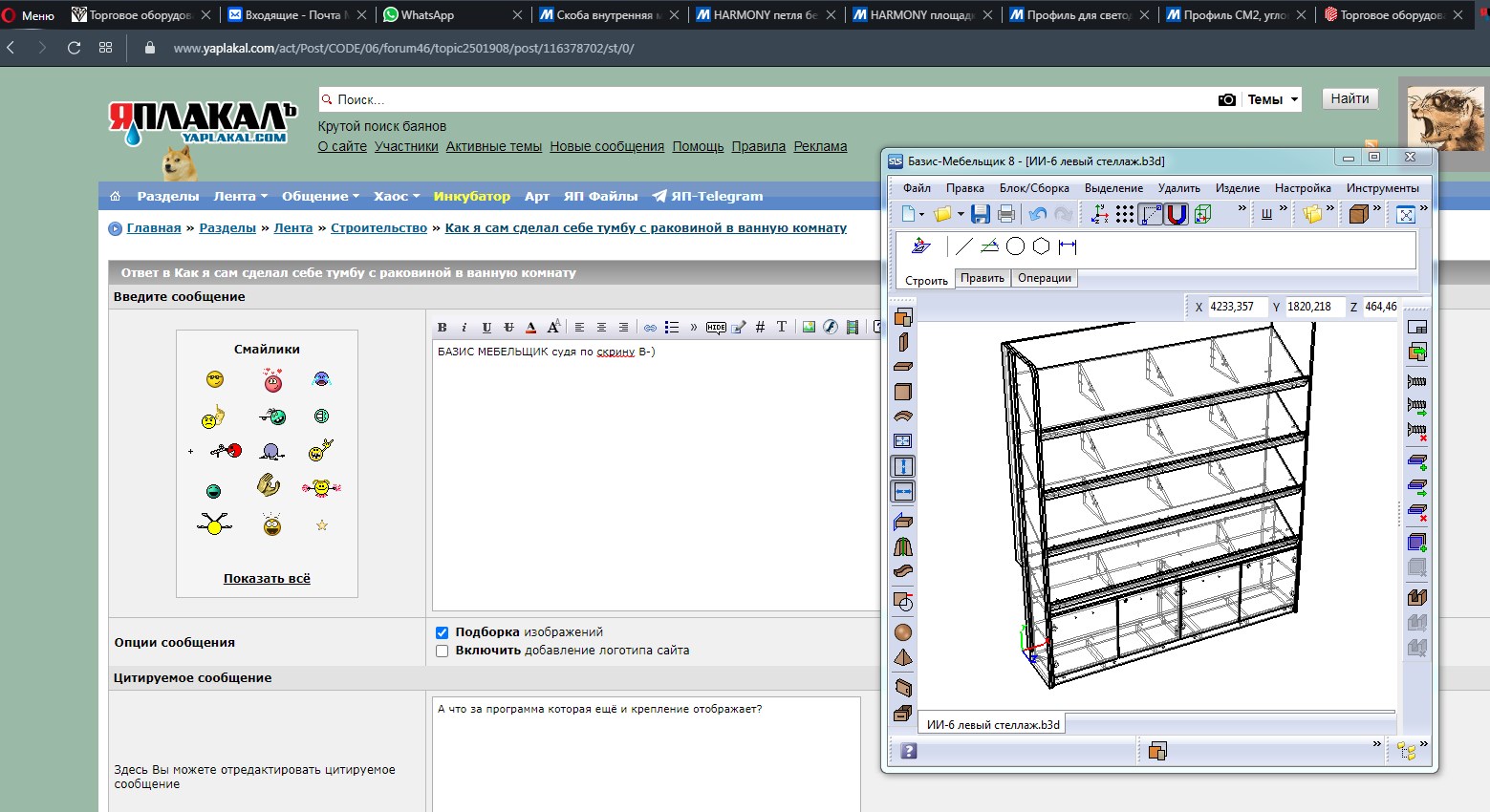Open the Выделение menu
The width and height of the screenshot is (1490, 812).
point(1113,188)
